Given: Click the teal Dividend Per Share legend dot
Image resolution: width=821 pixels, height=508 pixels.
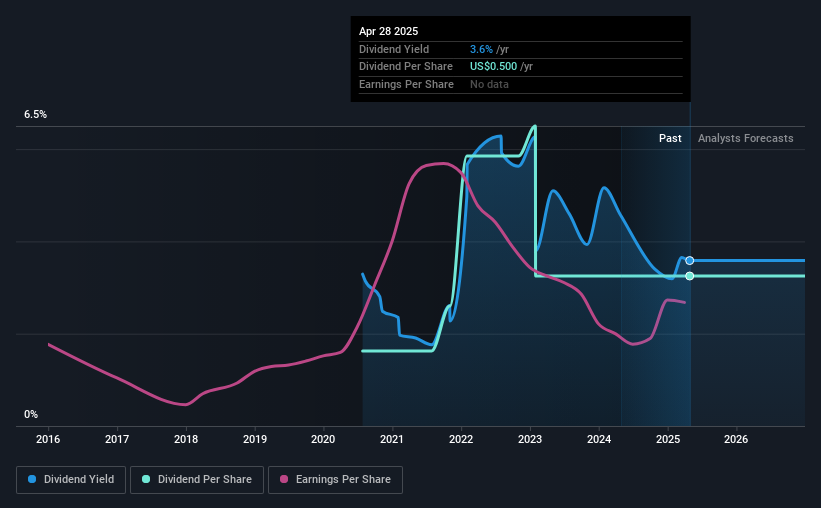Looking at the screenshot, I should pyautogui.click(x=146, y=479).
